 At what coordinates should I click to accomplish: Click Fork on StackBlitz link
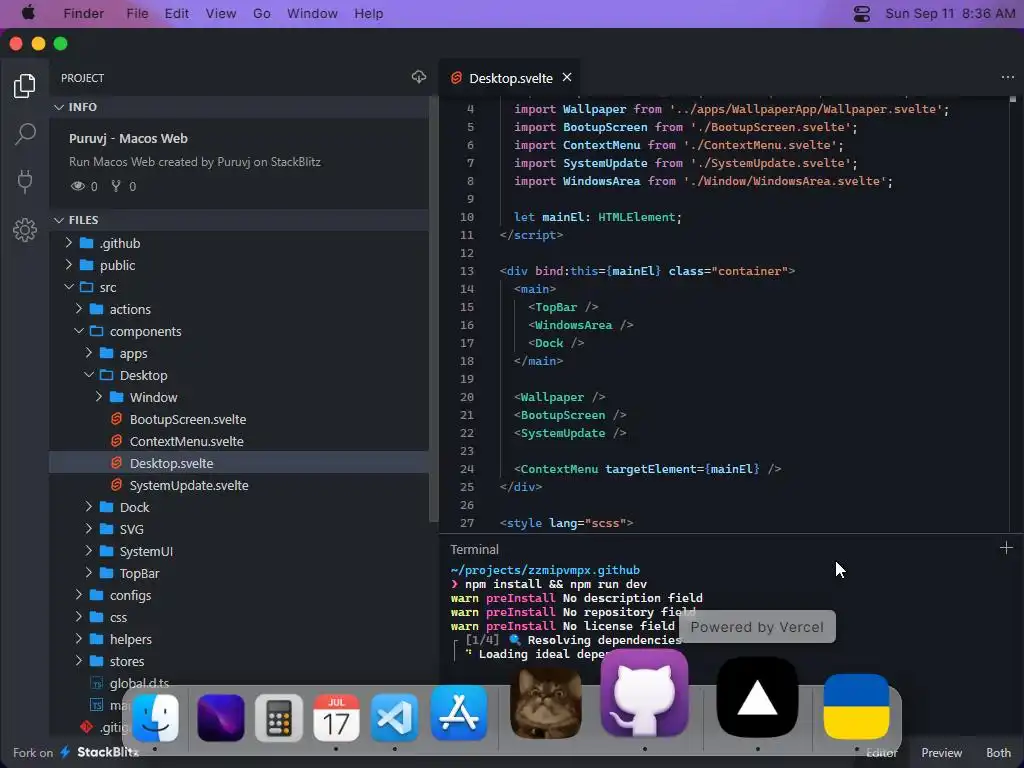76,752
